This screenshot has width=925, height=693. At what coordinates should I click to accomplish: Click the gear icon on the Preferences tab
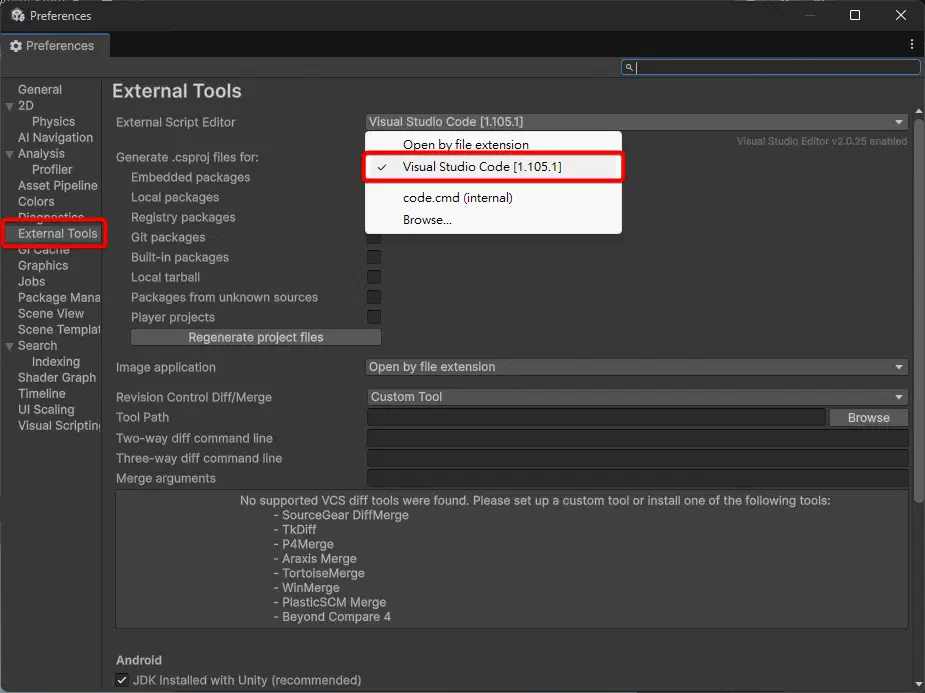coord(14,45)
